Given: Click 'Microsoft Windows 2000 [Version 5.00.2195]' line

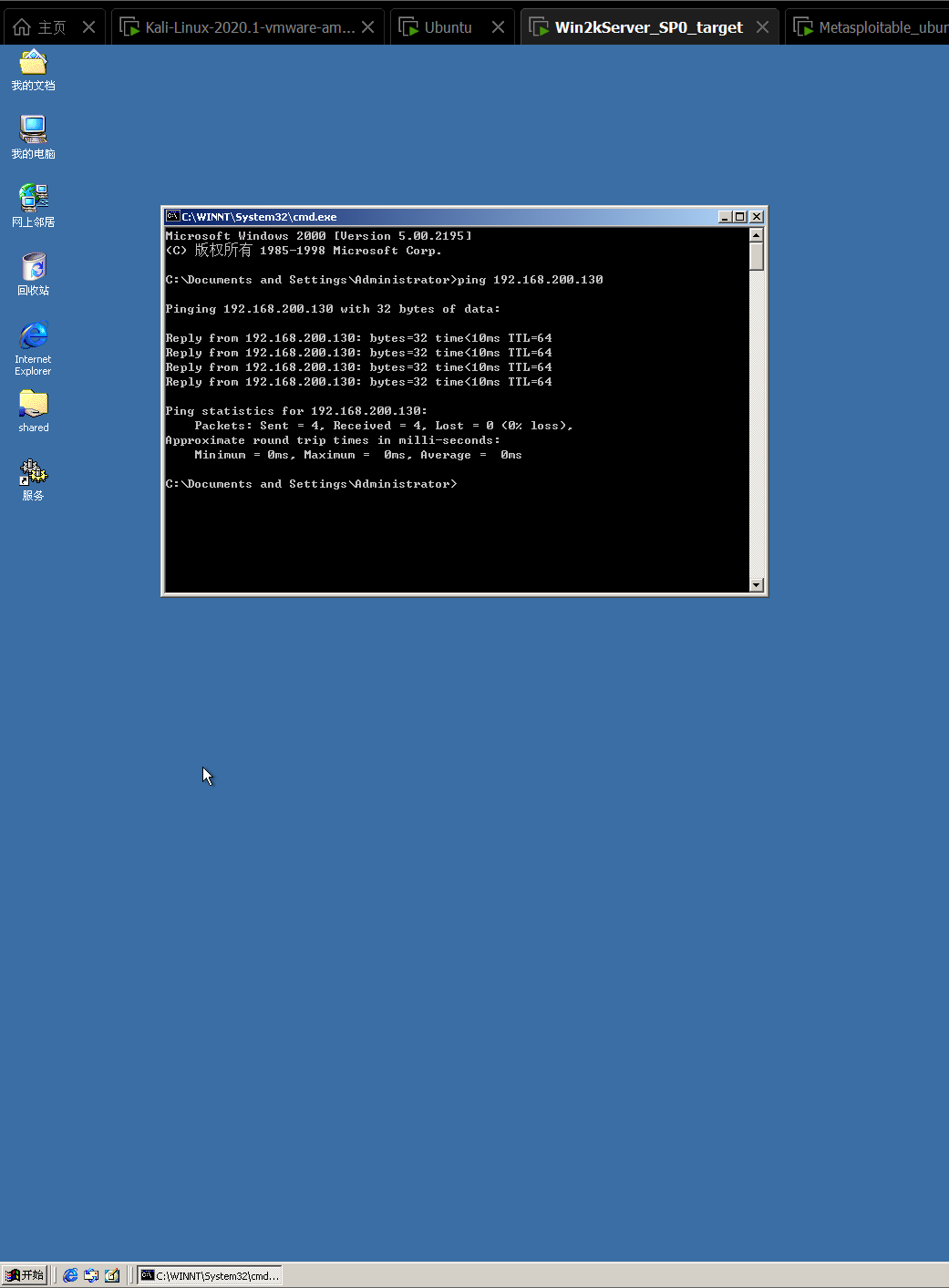Looking at the screenshot, I should coord(319,236).
